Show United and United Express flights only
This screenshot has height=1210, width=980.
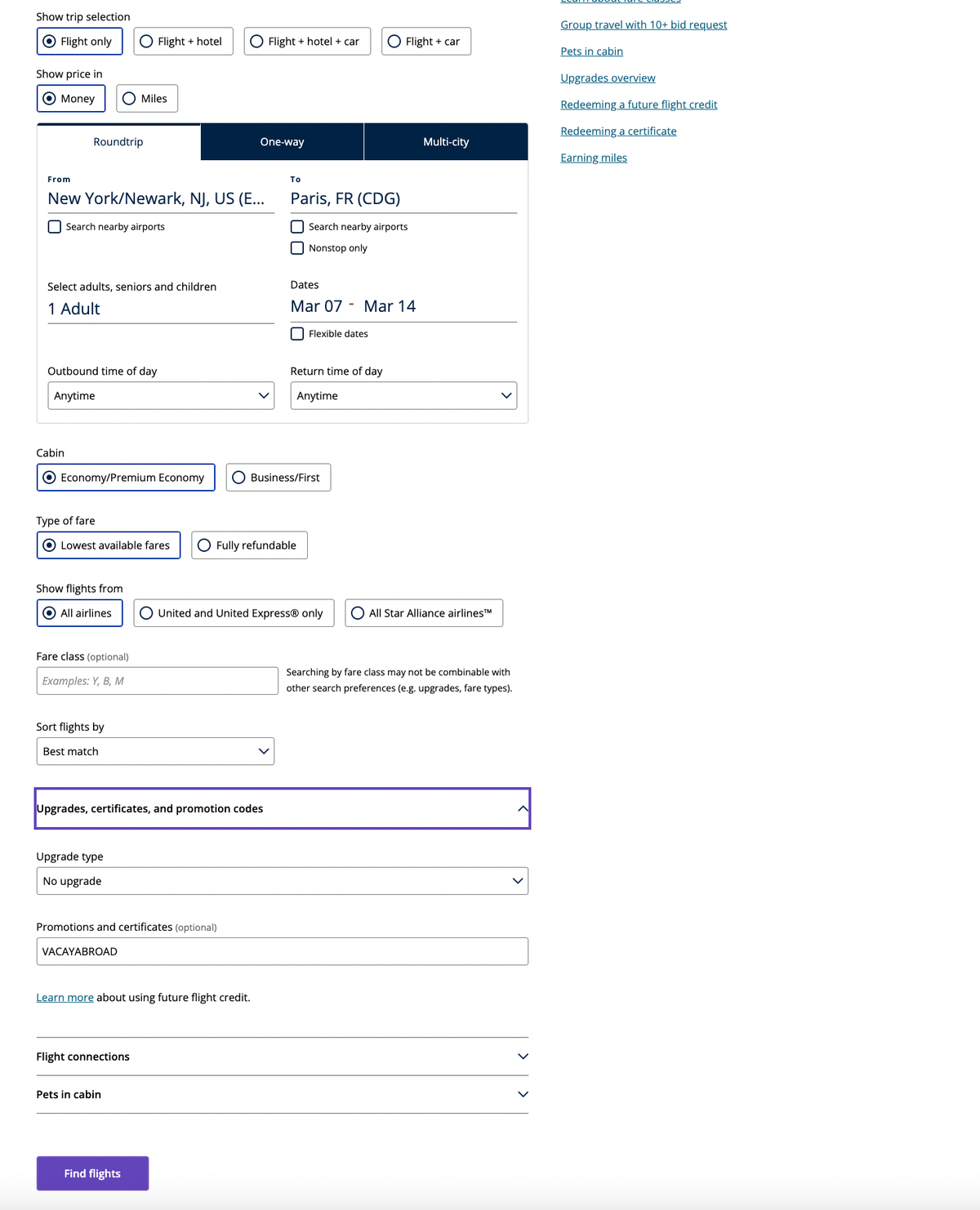[x=233, y=612]
